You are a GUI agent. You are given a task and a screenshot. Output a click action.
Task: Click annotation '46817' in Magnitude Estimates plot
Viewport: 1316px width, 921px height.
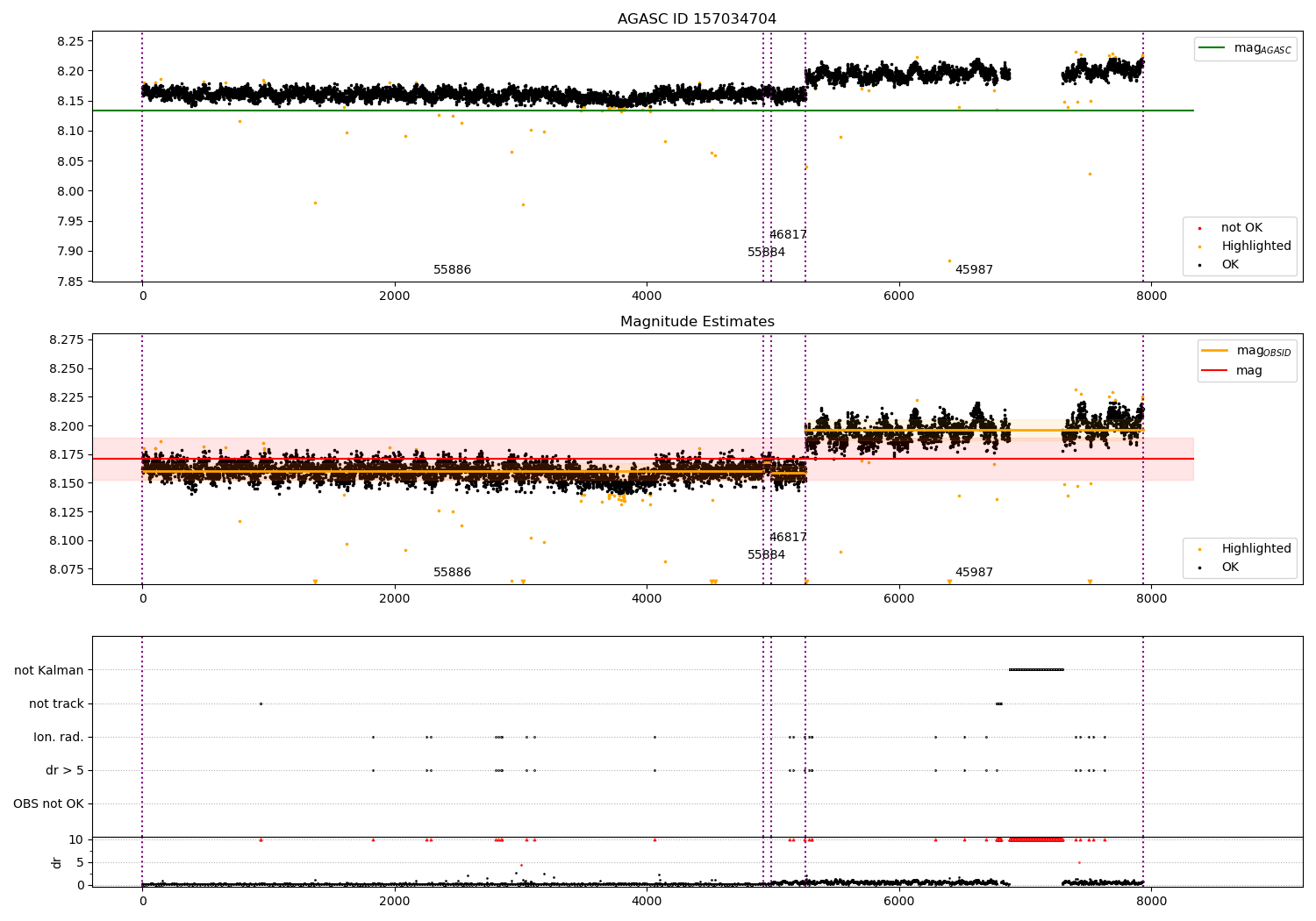point(788,538)
